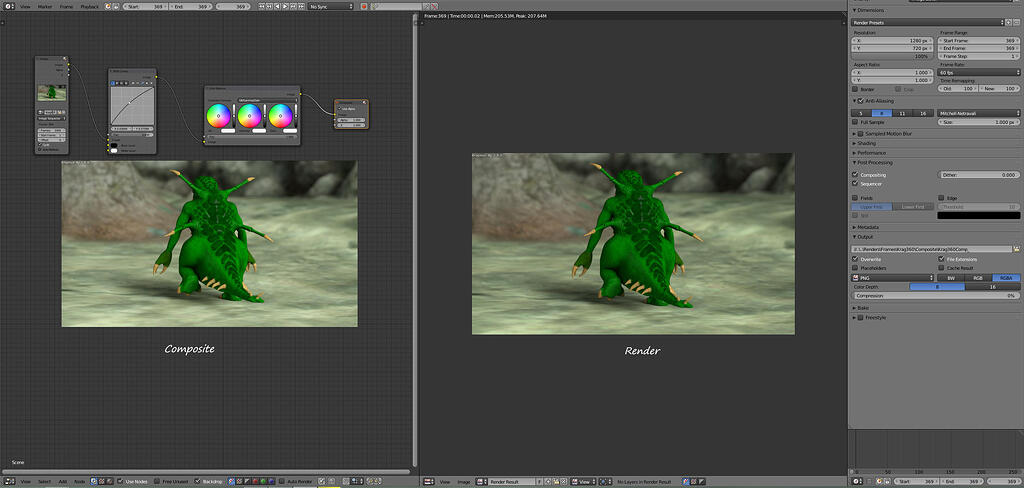Viewport: 1024px width, 488px height.
Task: Open 60 fps frame rate dropdown
Action: 979,73
